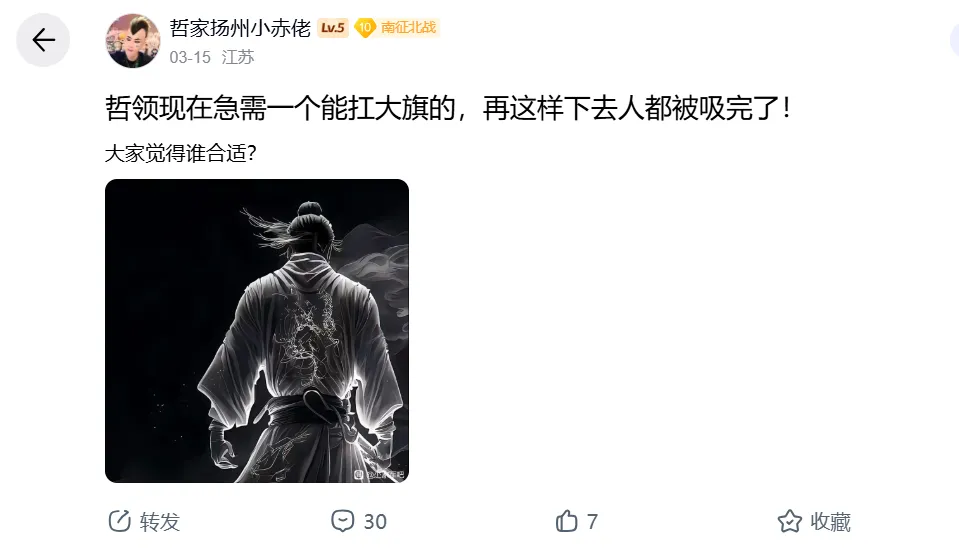Viewport: 959px width, 553px height.
Task: Click the watermark in the image corner
Action: pyautogui.click(x=380, y=474)
